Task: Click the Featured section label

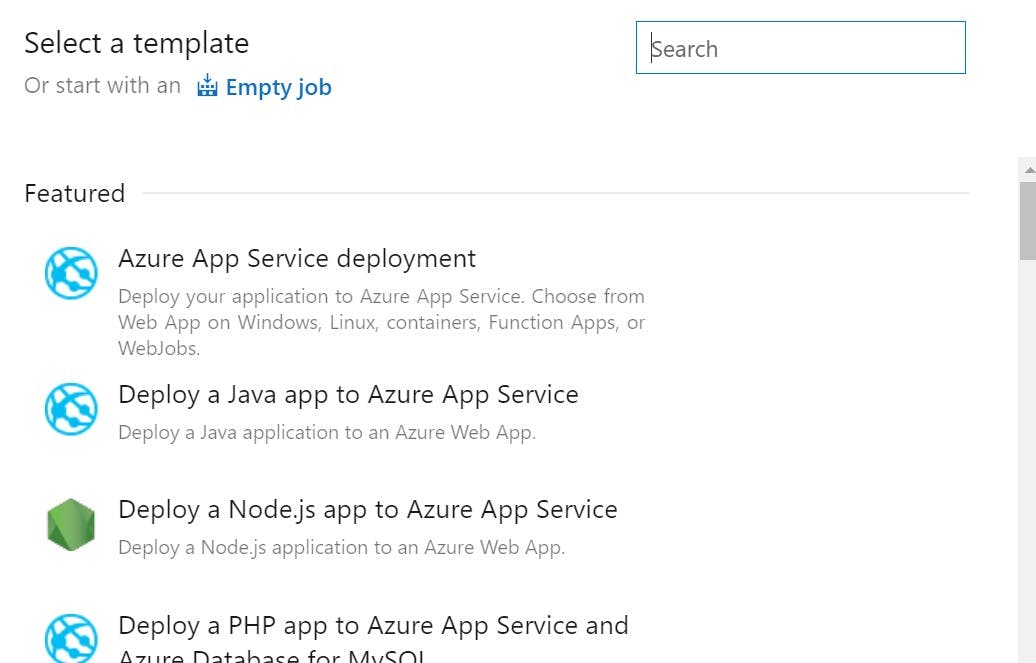Action: [74, 193]
